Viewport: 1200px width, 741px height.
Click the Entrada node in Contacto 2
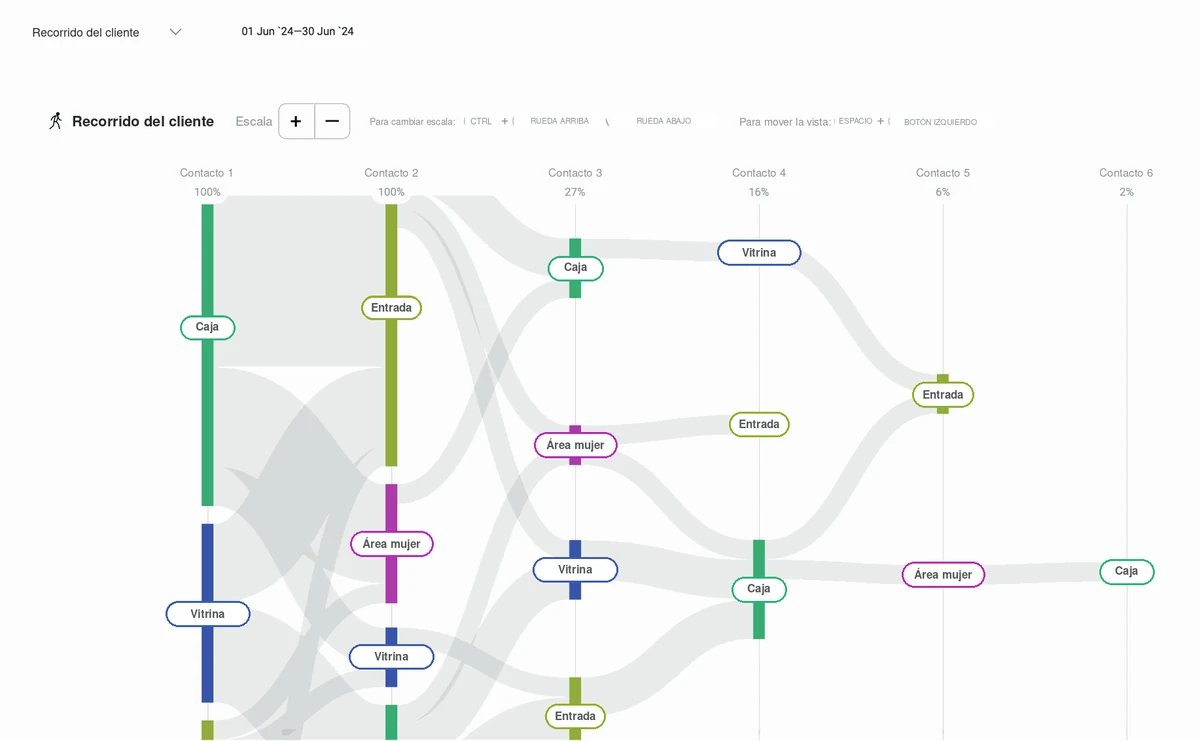pos(391,308)
